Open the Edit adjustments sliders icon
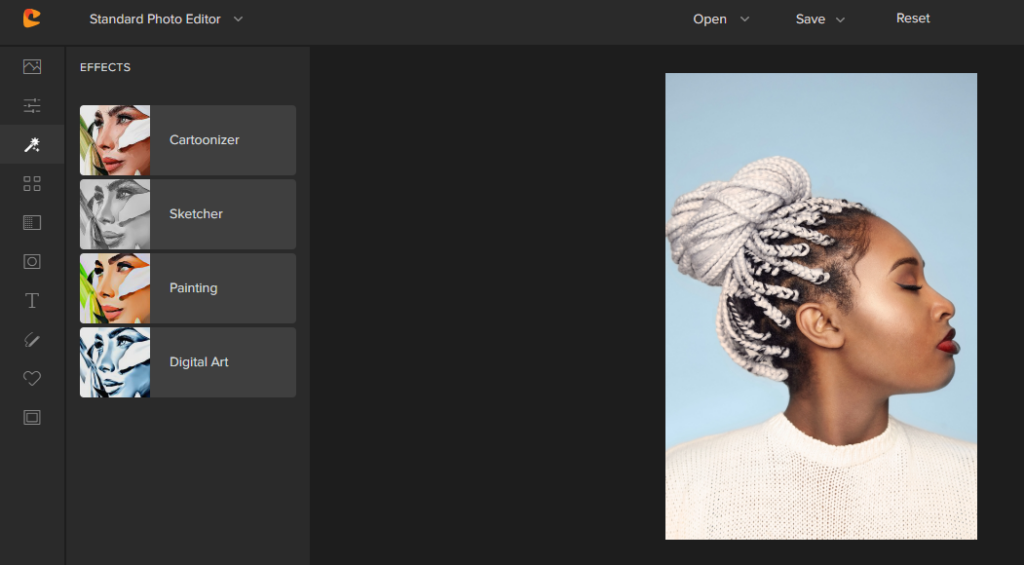Screen dimensions: 1024x565 click(x=32, y=105)
